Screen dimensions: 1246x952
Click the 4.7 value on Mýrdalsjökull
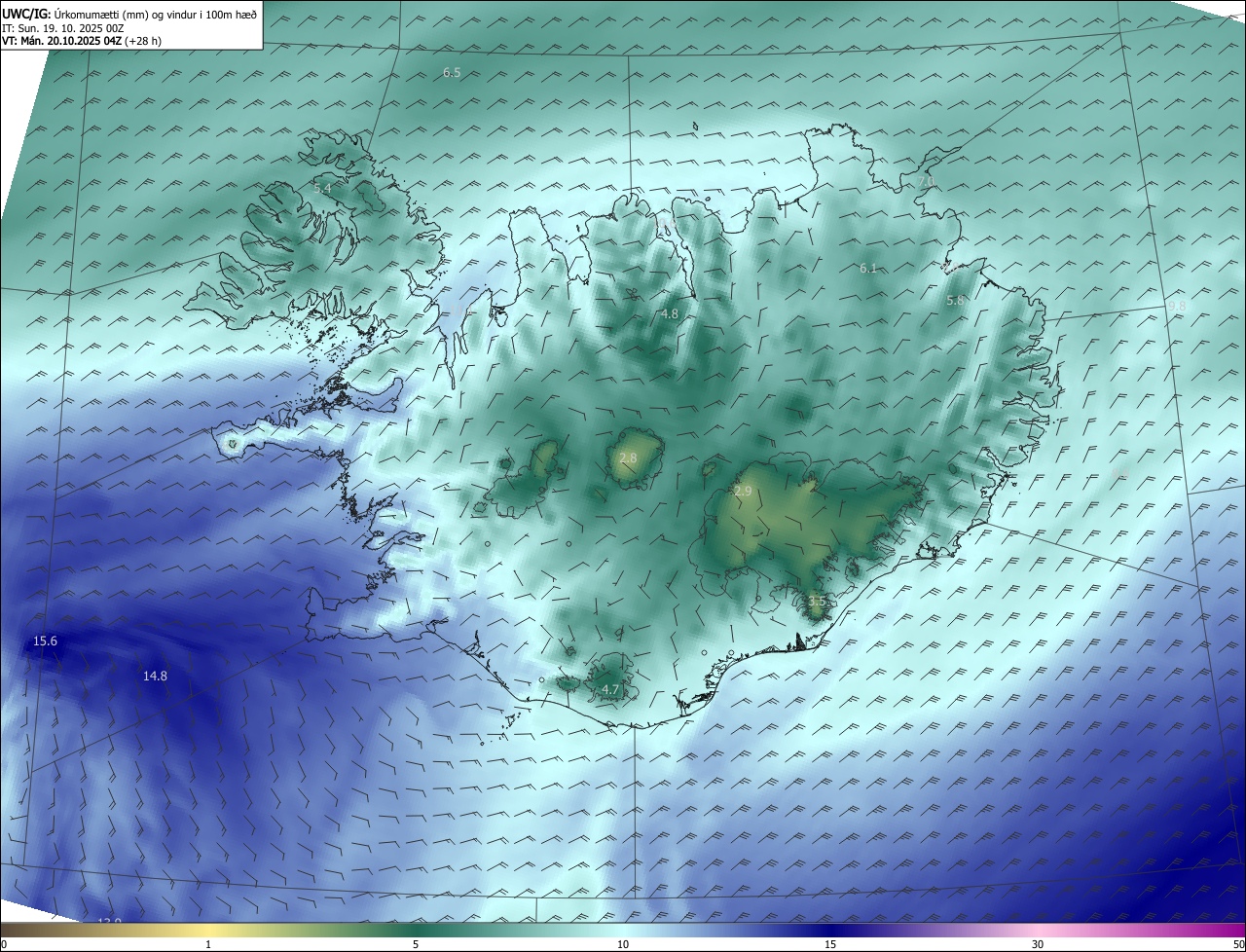[610, 689]
